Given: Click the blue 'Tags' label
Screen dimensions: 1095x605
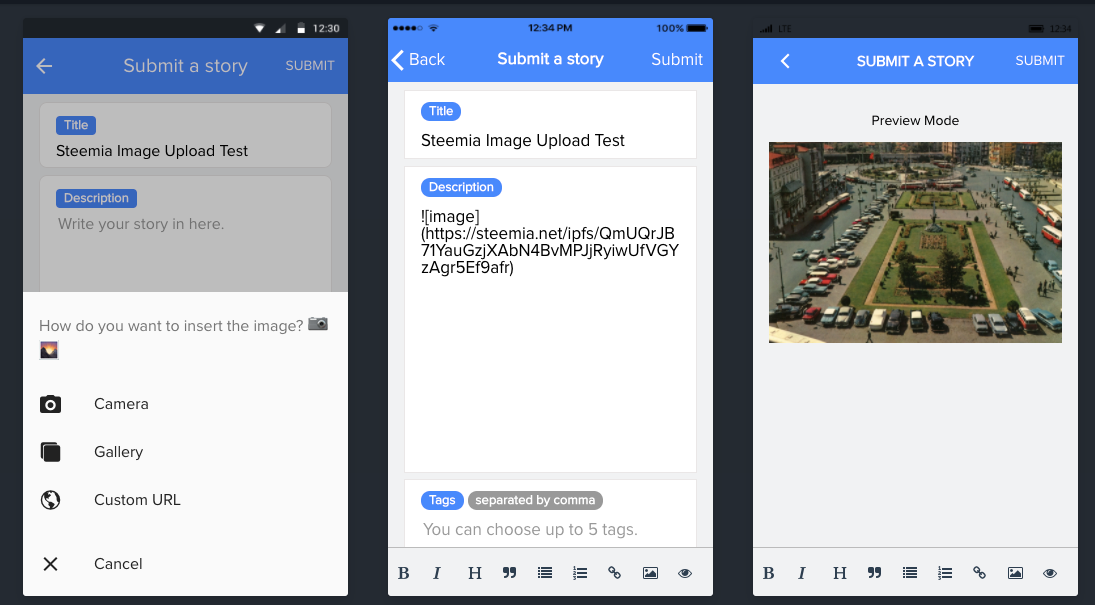Looking at the screenshot, I should coord(442,500).
